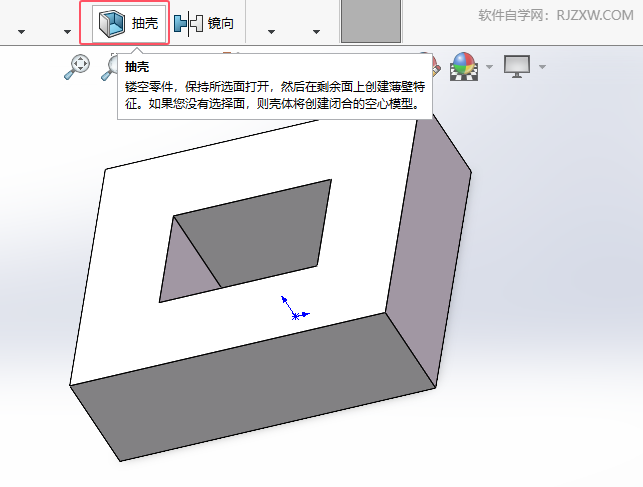The height and width of the screenshot is (487, 643).
Task: Expand the first dropdown arrow right of 镜向
Action: point(271,32)
